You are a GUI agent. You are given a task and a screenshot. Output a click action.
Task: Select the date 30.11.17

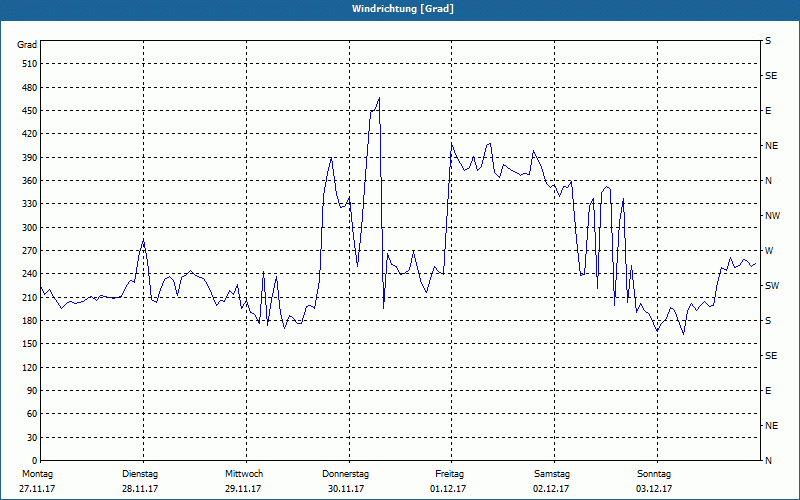coord(346,489)
